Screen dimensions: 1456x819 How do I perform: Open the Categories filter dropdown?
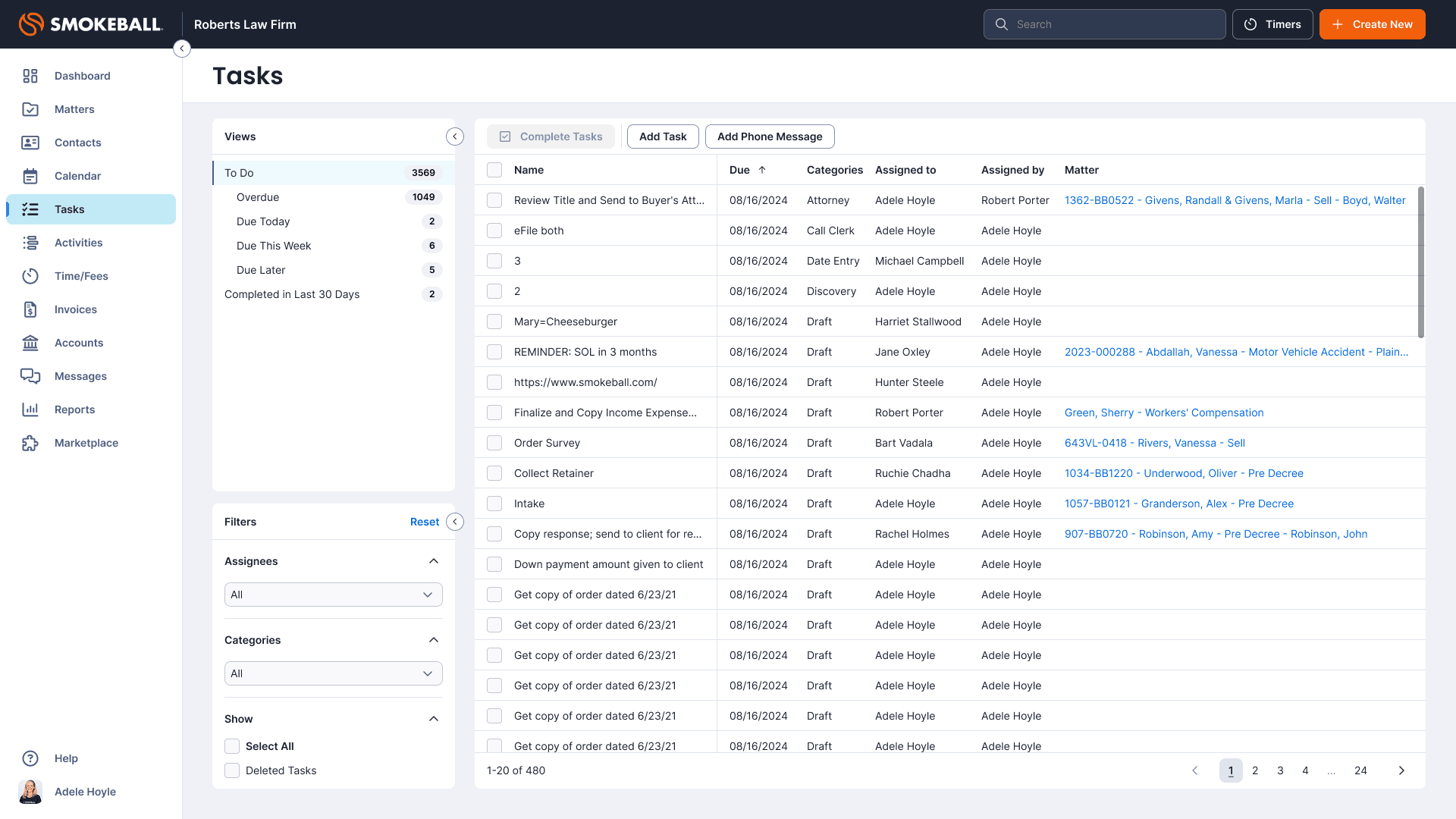[x=333, y=673]
